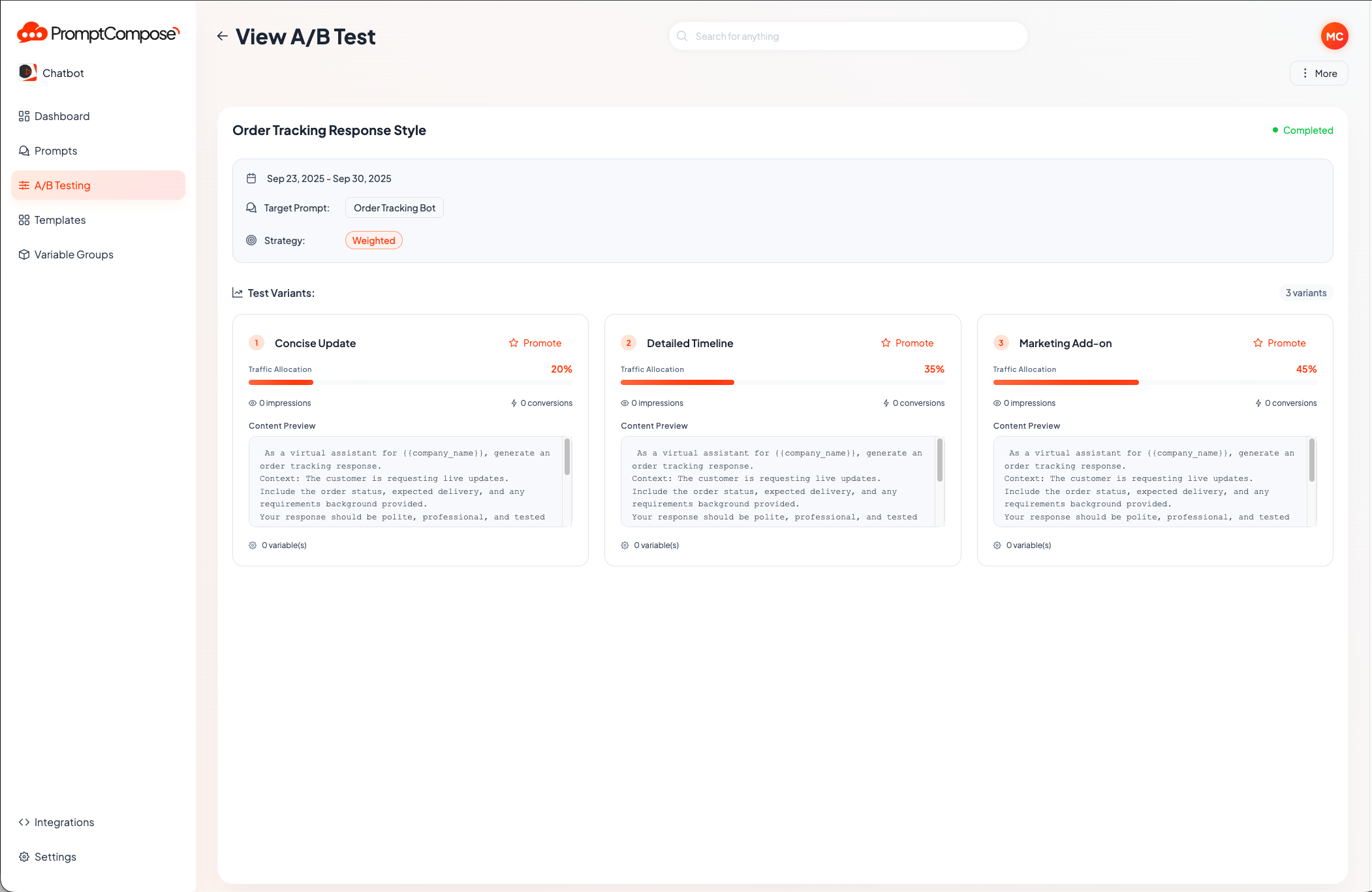Click the variables gear icon on Concise Update card
The width and height of the screenshot is (1372, 892).
[253, 545]
